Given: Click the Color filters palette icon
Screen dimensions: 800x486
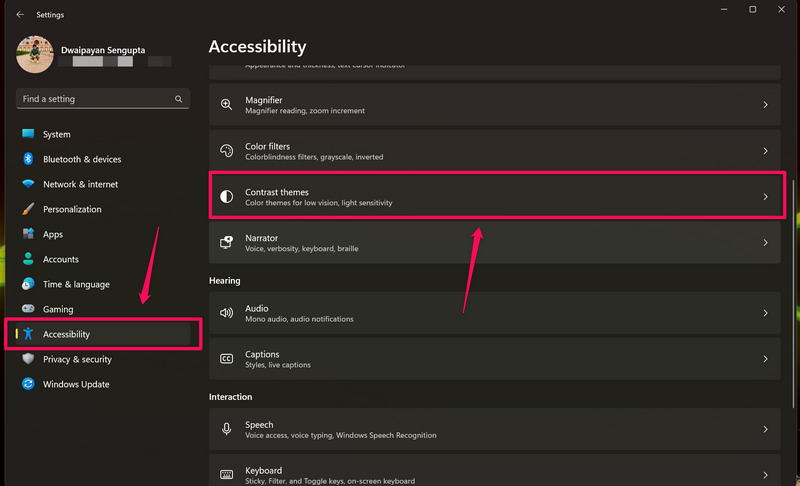Looking at the screenshot, I should (x=226, y=151).
